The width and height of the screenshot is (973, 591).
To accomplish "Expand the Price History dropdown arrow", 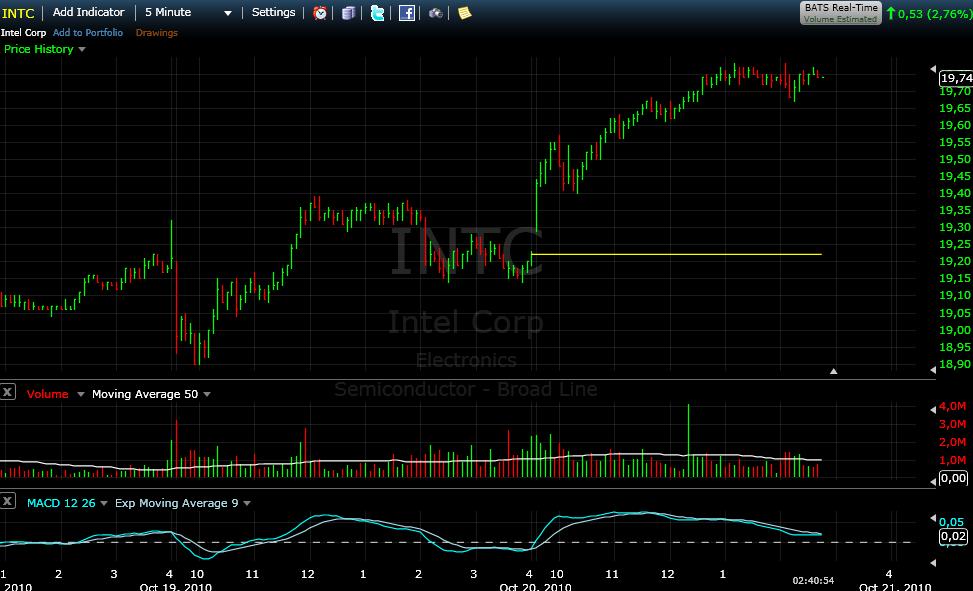I will click(x=82, y=49).
